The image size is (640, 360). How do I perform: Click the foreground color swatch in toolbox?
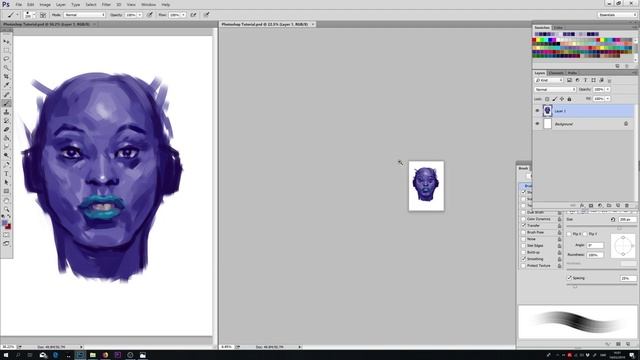pos(4,223)
